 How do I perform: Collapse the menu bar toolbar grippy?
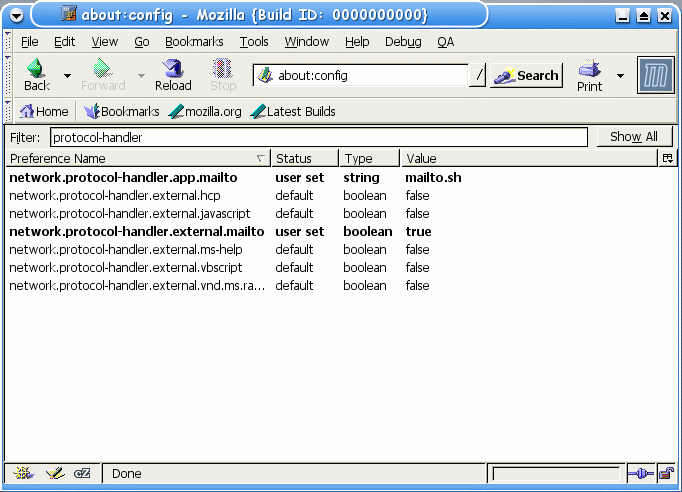pos(8,41)
